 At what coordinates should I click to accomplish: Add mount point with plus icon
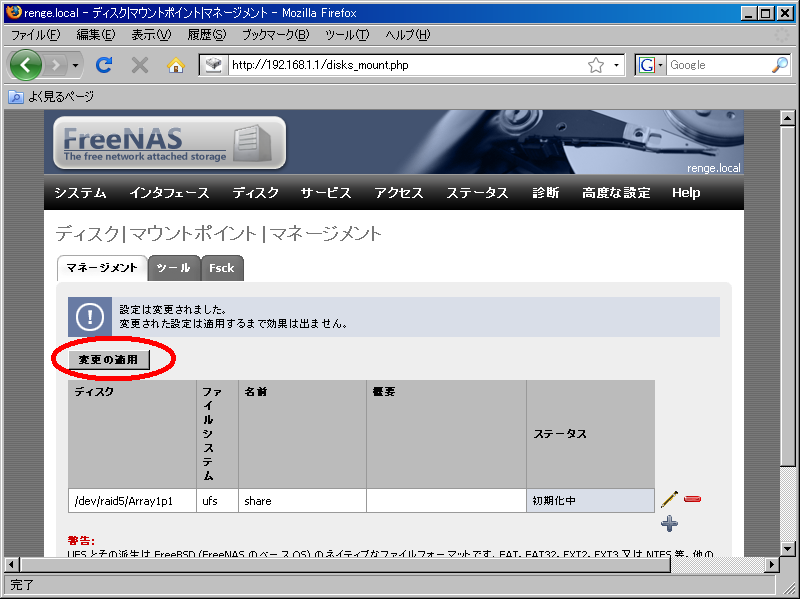click(x=669, y=523)
